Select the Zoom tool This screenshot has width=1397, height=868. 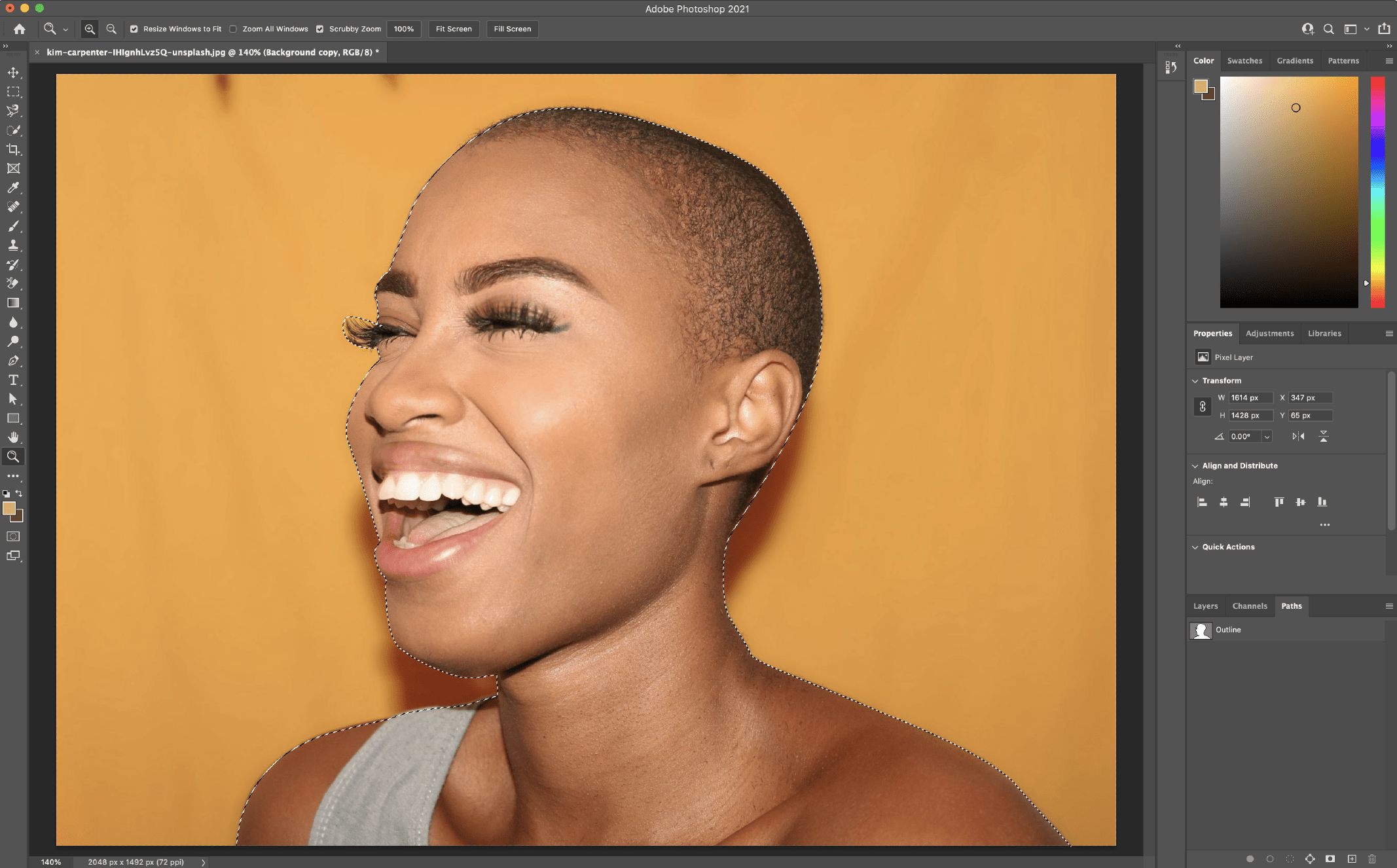[13, 457]
